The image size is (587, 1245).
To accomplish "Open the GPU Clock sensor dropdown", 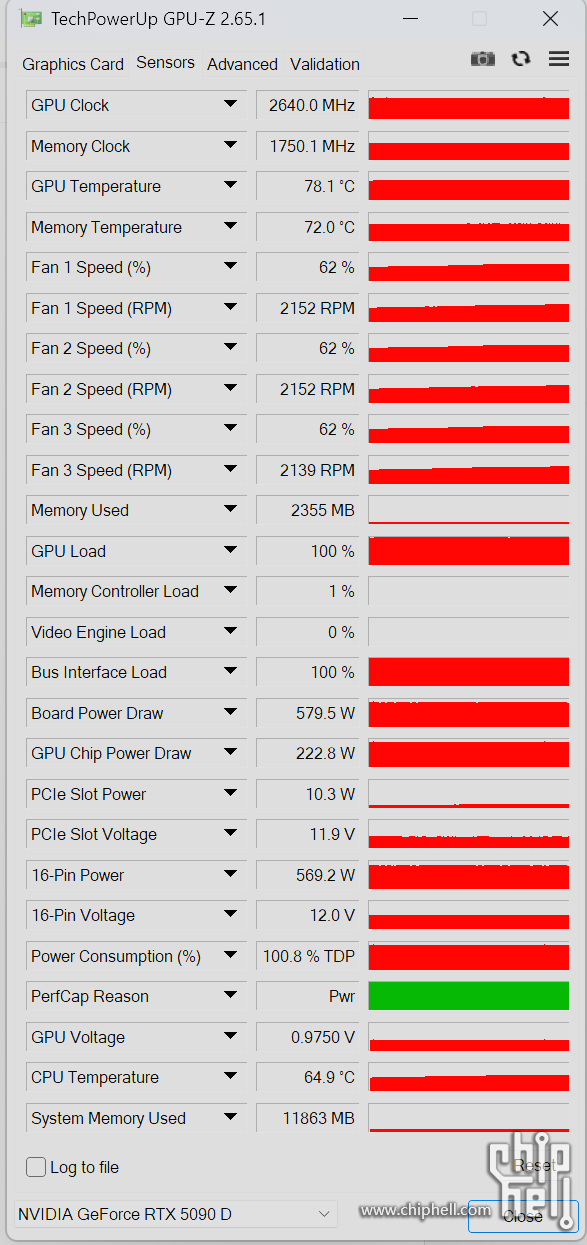I will click(x=230, y=104).
